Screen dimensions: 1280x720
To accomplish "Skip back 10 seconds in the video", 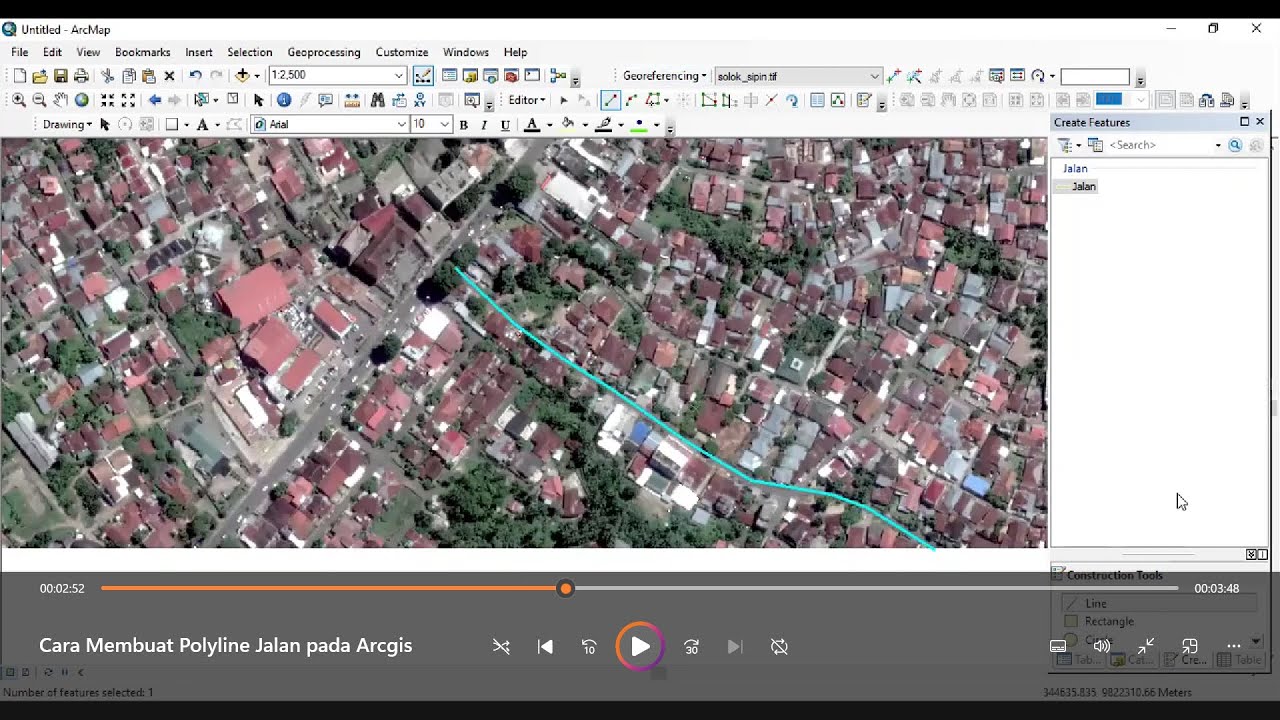I will (589, 647).
